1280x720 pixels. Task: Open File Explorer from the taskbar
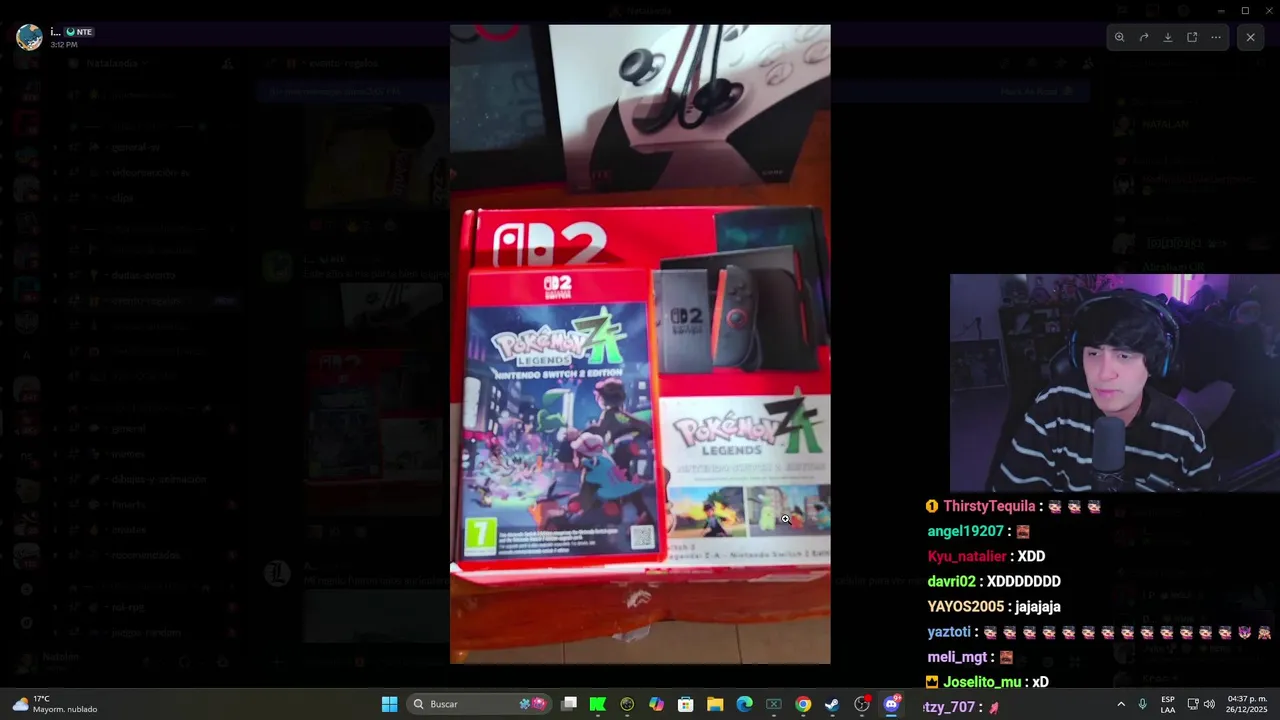[x=715, y=704]
